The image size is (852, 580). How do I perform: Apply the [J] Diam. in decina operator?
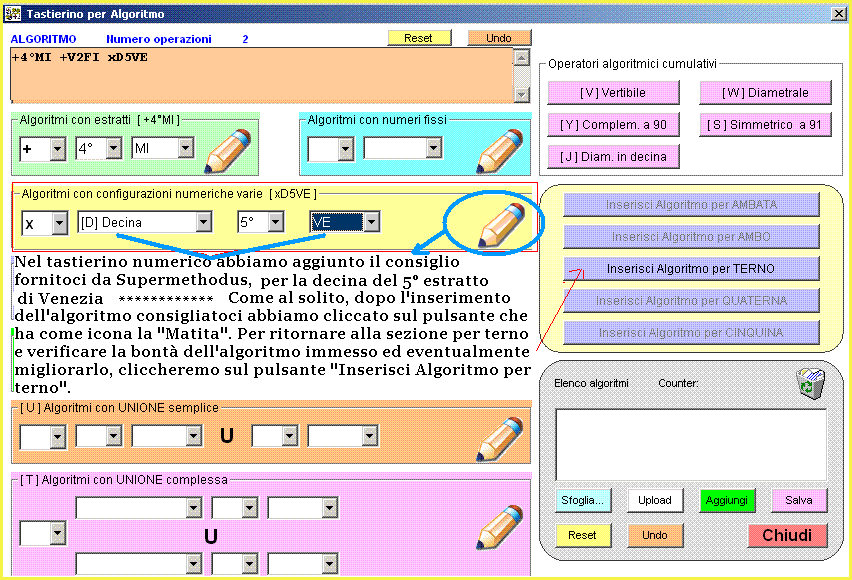[613, 157]
